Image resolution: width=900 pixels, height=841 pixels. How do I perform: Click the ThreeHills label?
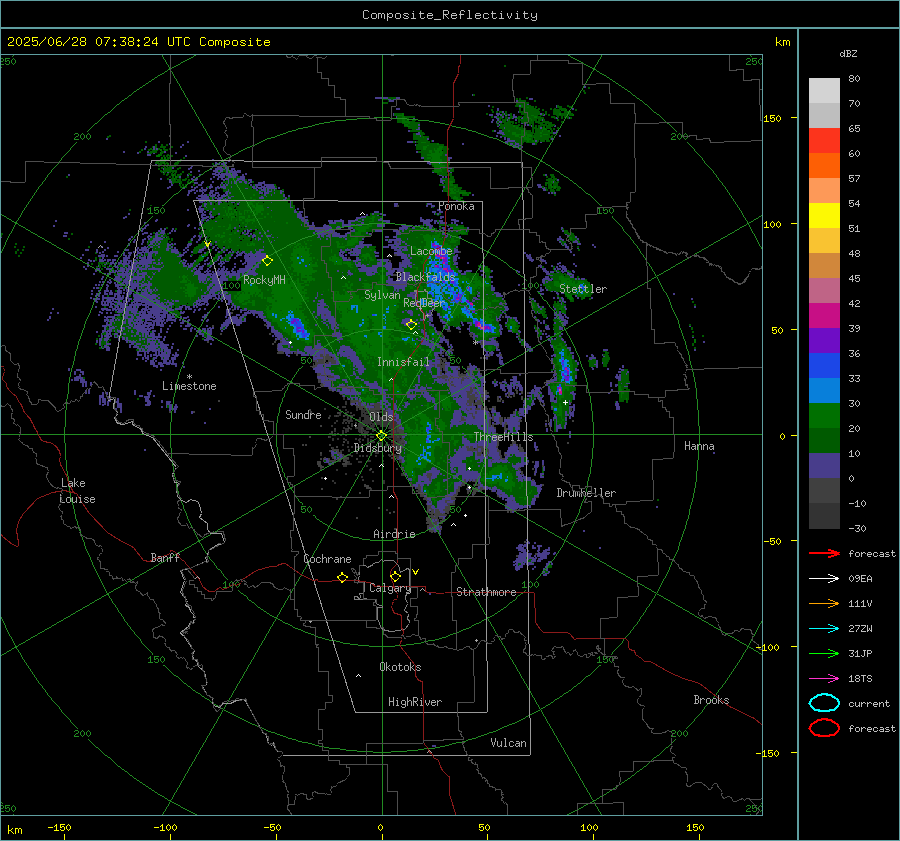point(503,437)
